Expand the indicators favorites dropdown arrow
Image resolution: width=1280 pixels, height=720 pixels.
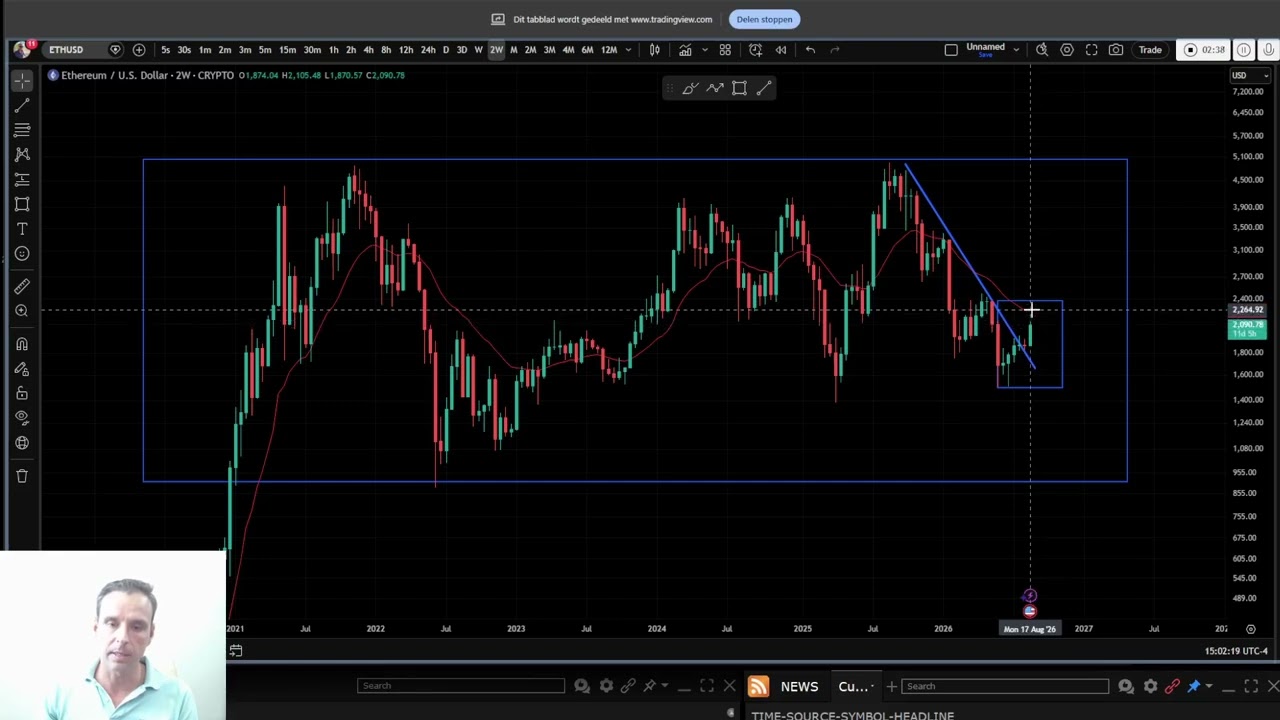point(704,50)
